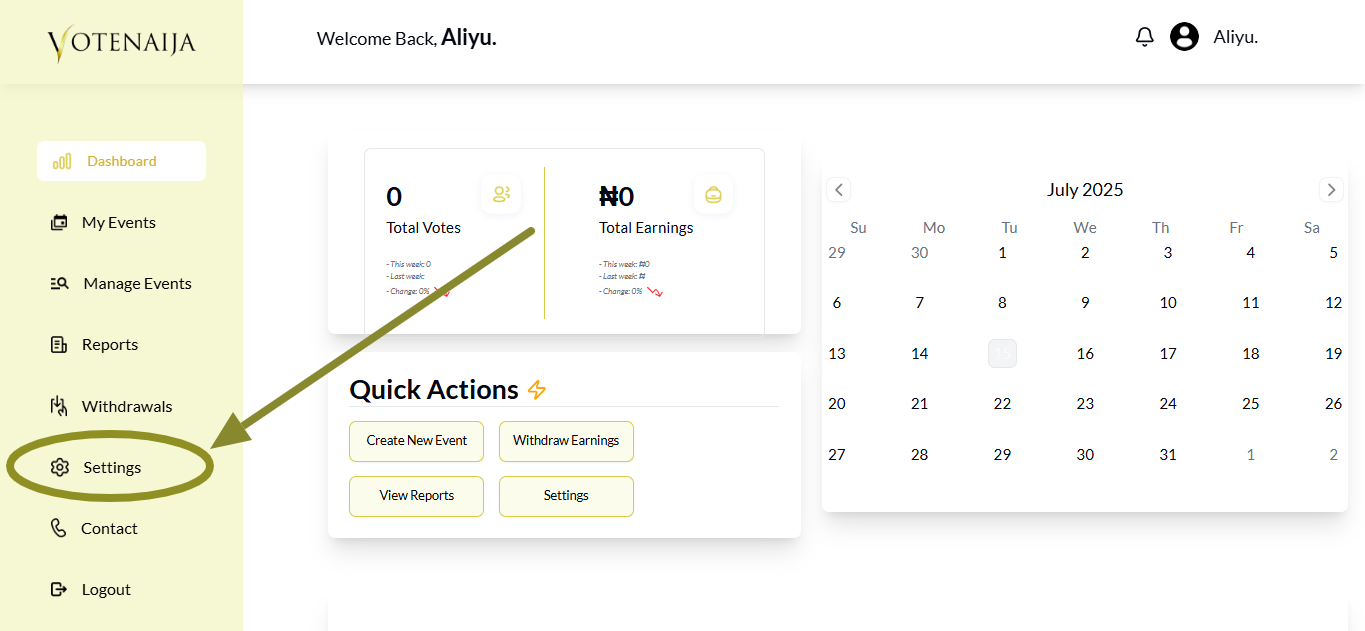Navigate to Manage Events page
The image size is (1365, 631).
pyautogui.click(x=137, y=283)
